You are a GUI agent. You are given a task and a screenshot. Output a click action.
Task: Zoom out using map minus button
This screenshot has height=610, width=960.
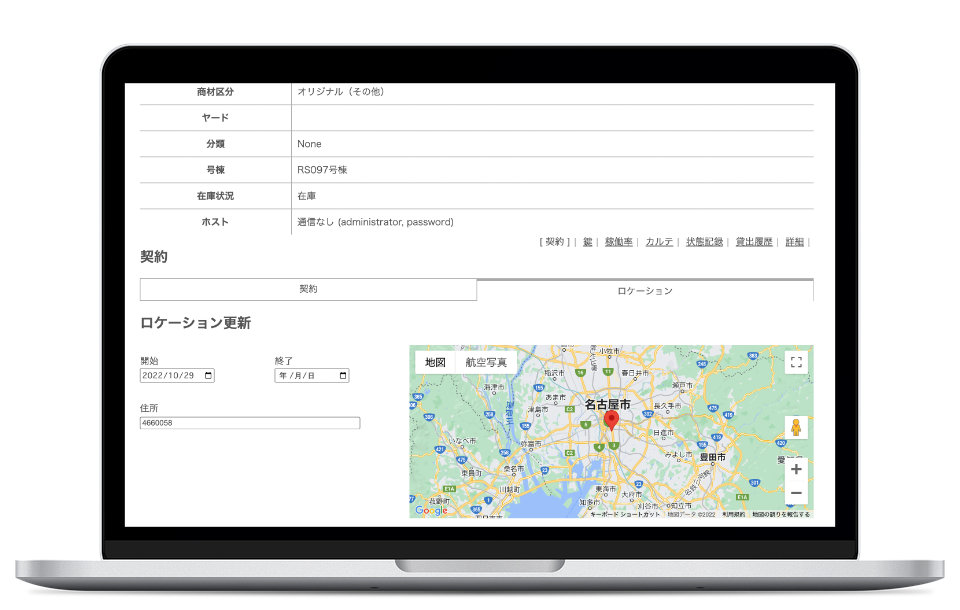(796, 493)
